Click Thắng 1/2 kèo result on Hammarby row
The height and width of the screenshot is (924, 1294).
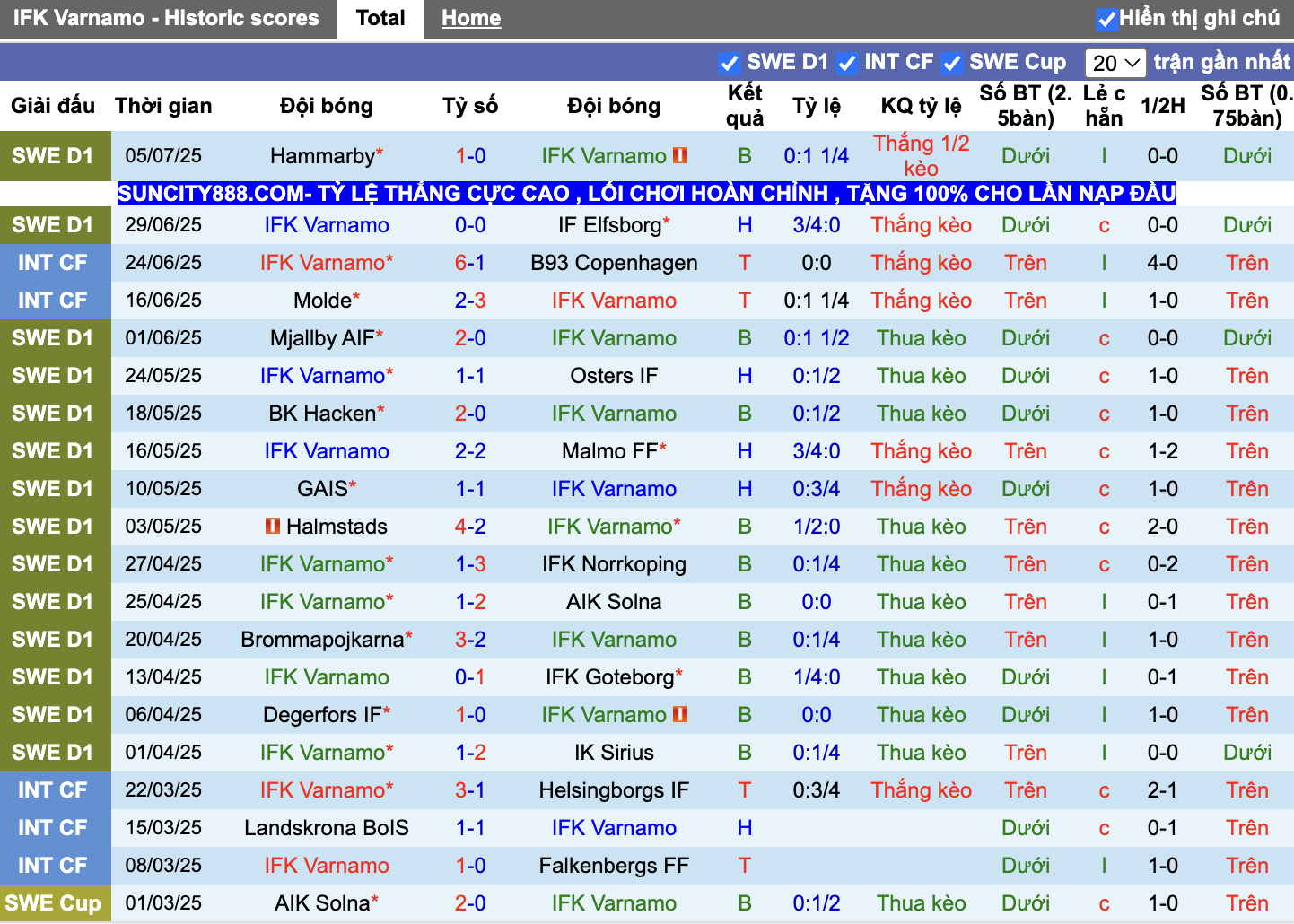click(922, 156)
